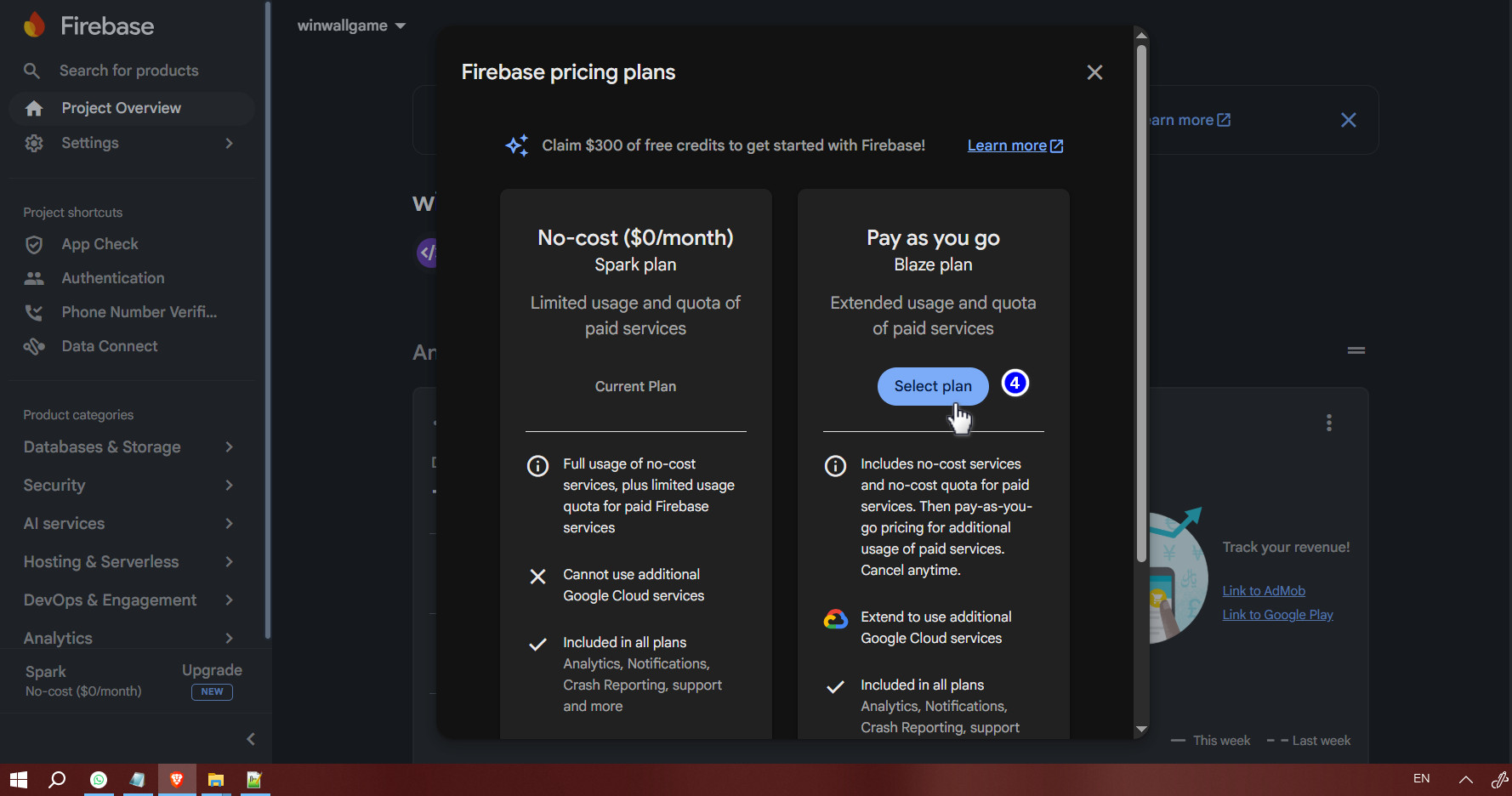Open Settings menu item in sidebar
1512x796 pixels.
tap(90, 143)
